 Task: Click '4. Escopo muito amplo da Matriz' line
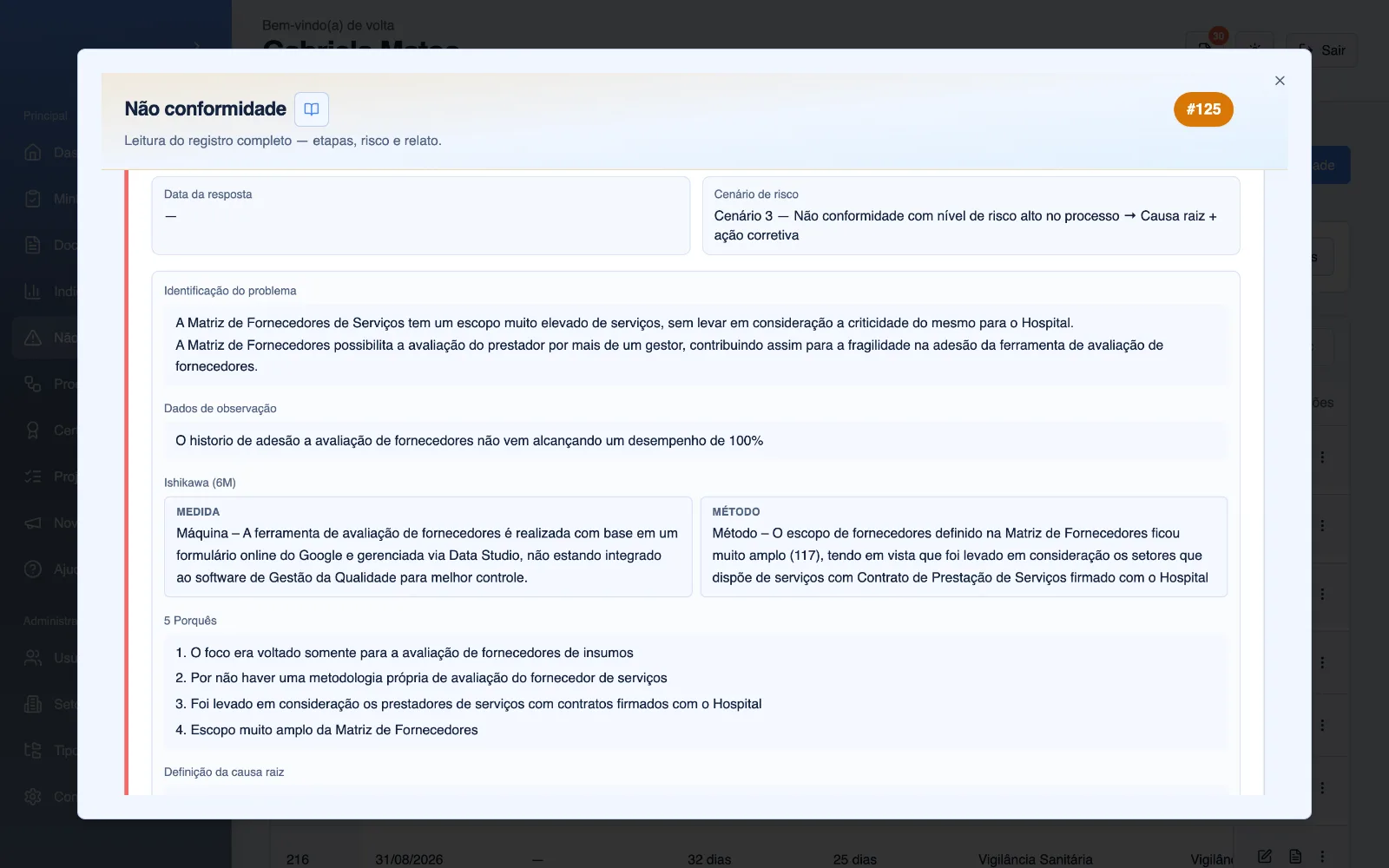pyautogui.click(x=326, y=730)
